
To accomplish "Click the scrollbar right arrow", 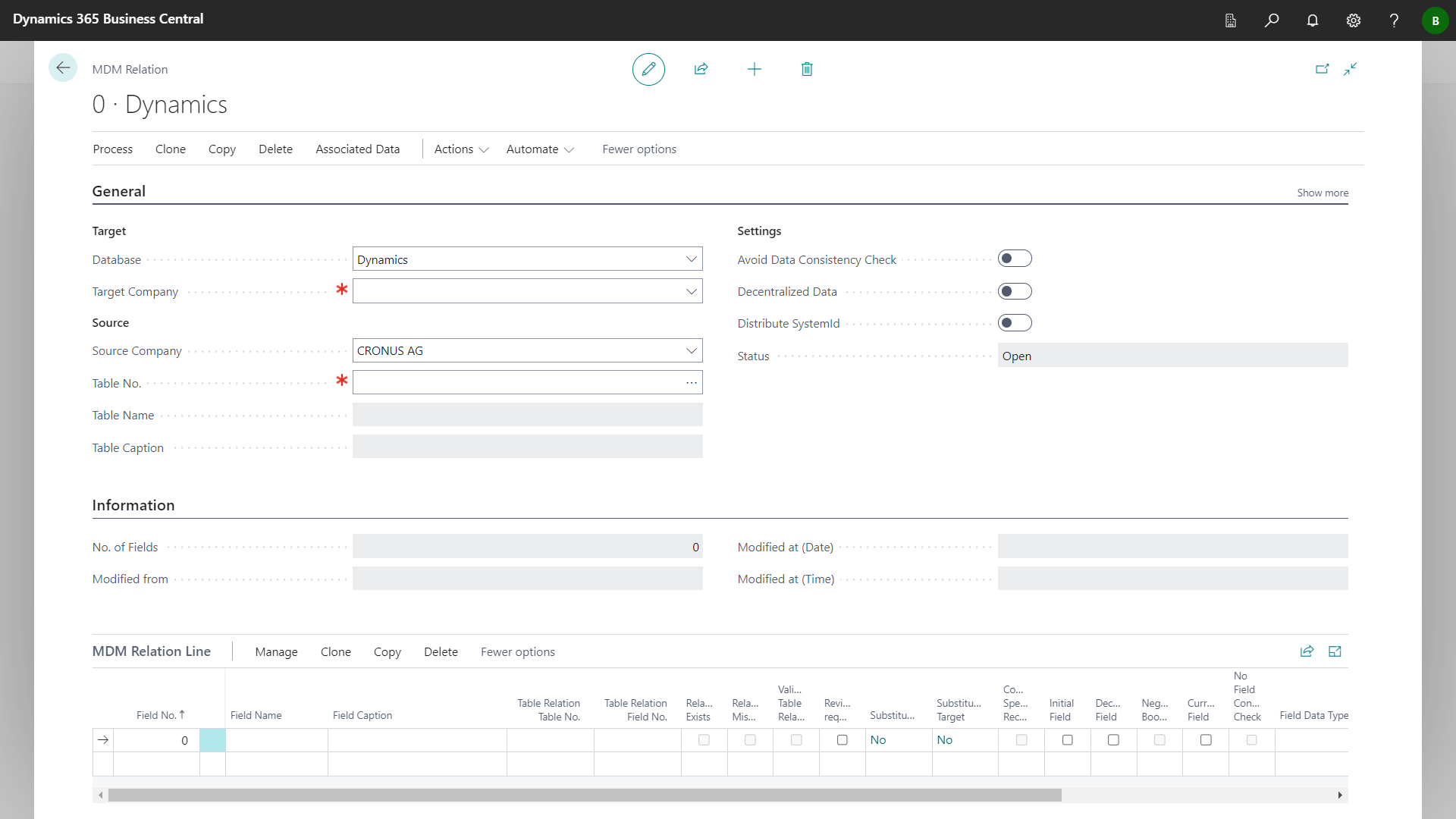I will pos(1340,795).
